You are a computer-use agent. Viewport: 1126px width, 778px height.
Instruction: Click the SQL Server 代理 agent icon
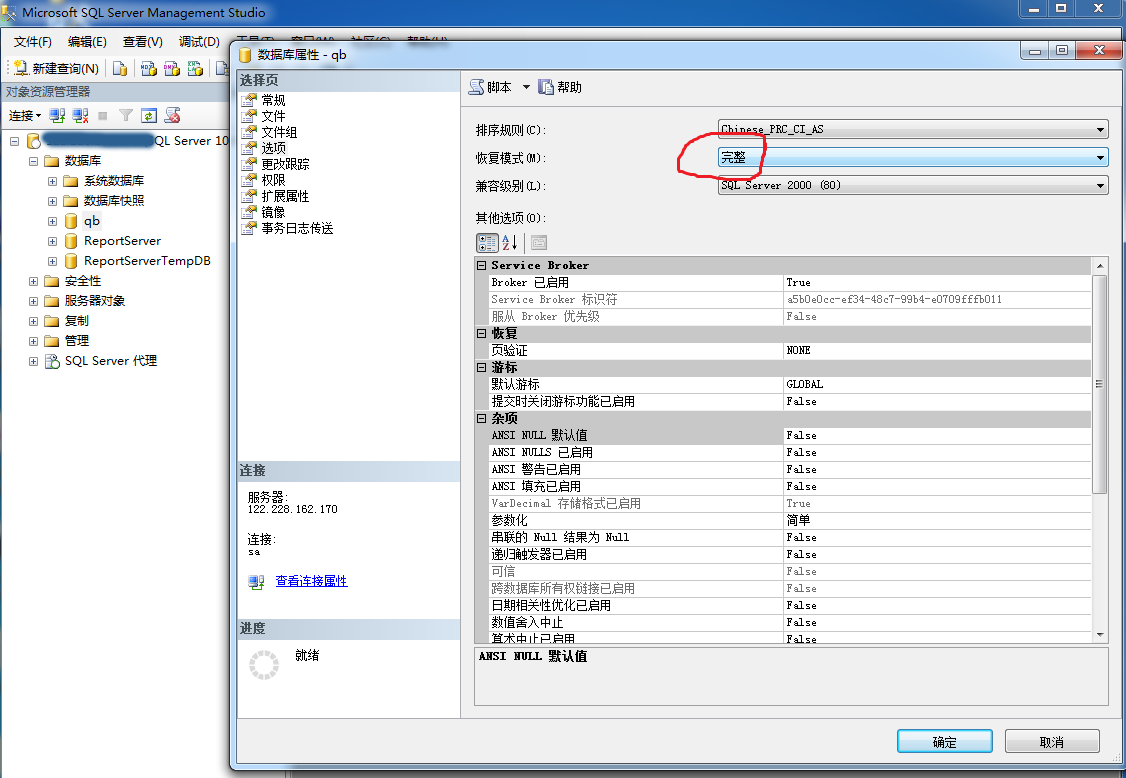click(52, 361)
